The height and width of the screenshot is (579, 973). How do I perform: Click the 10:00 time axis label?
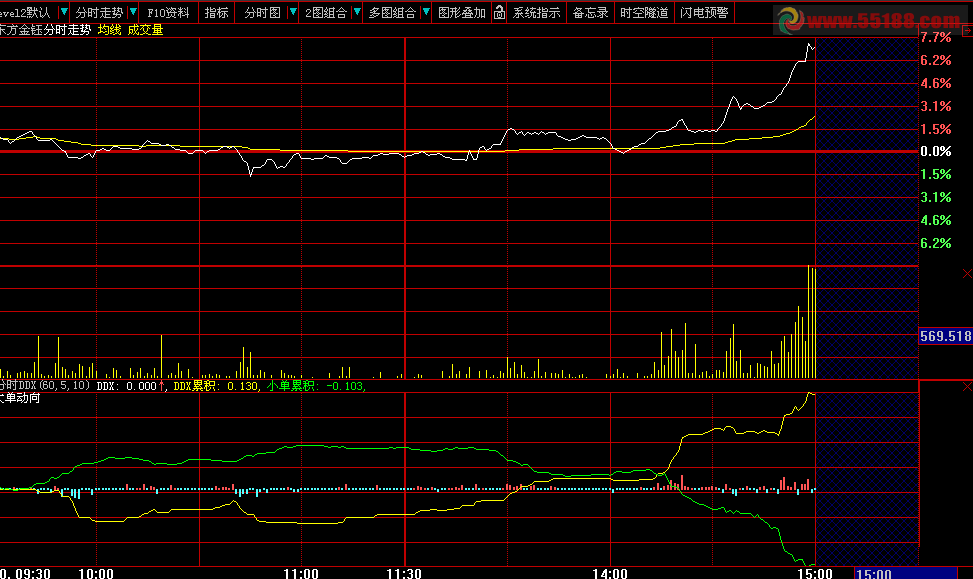click(x=96, y=573)
